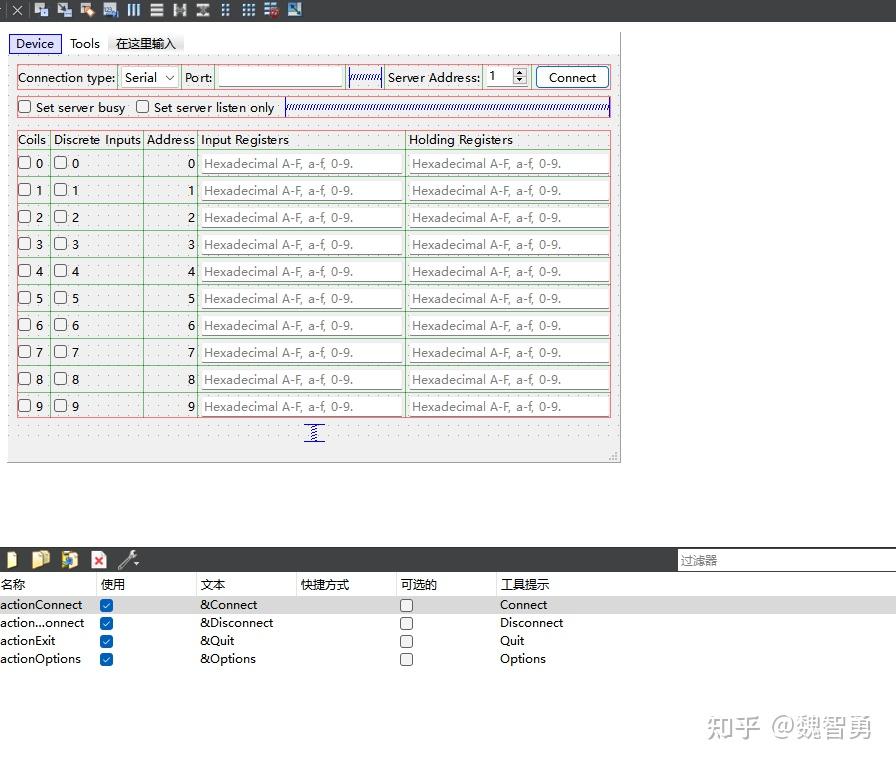This screenshot has height=764, width=896.
Task: Increase Server Address with spinbox up arrow
Action: point(519,73)
